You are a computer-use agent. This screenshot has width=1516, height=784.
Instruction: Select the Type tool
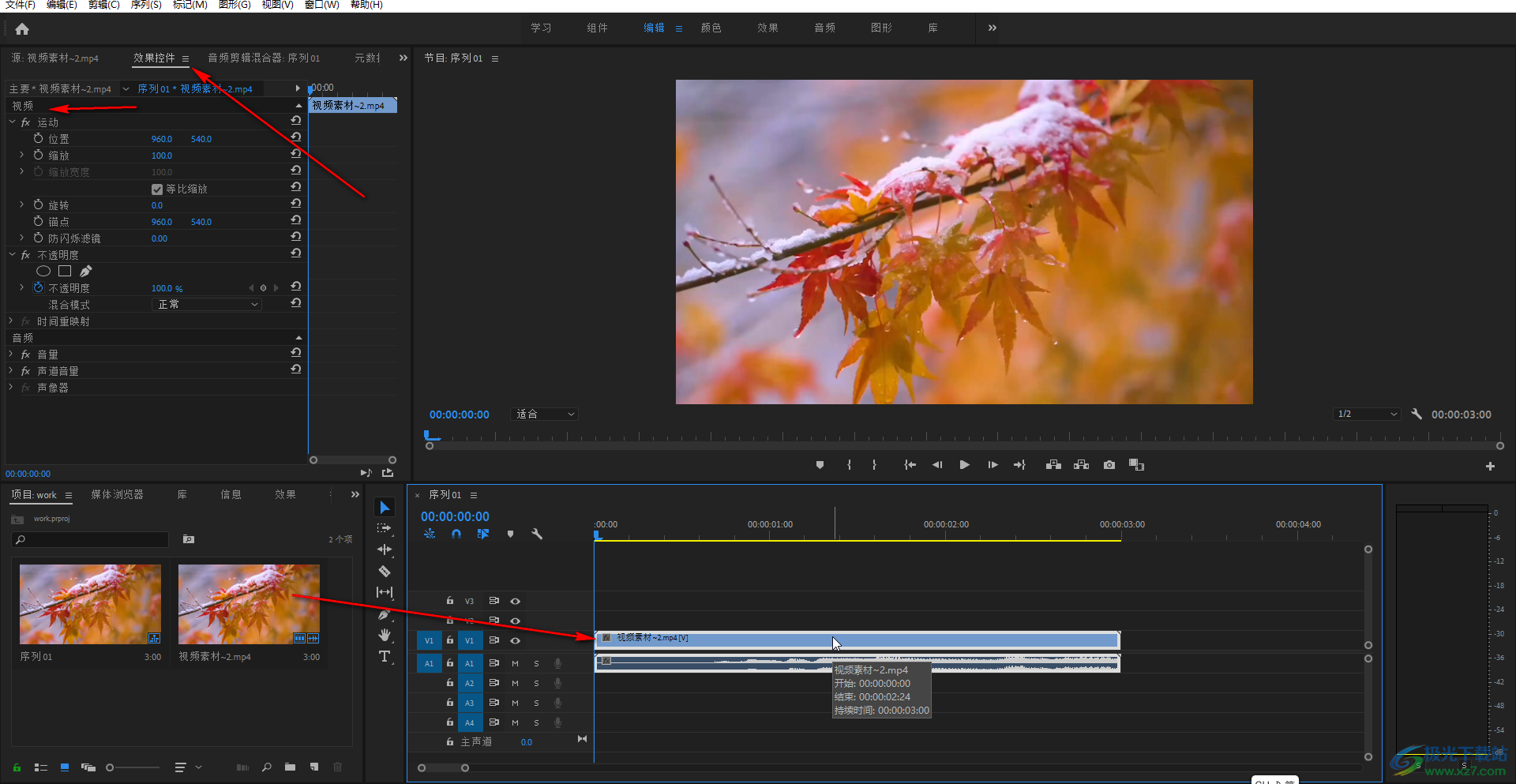(x=385, y=656)
